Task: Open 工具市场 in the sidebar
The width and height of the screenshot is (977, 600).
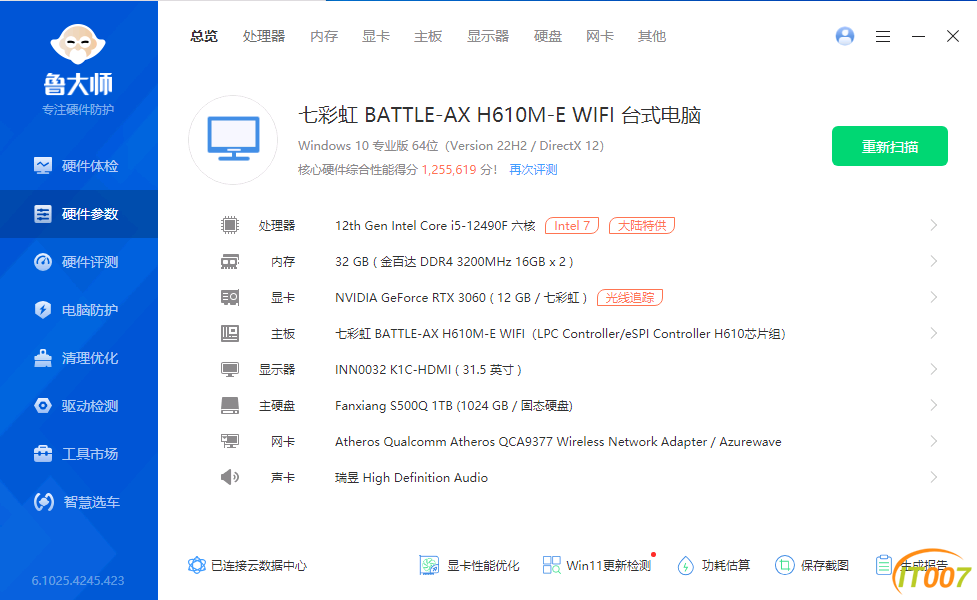Action: 79,454
